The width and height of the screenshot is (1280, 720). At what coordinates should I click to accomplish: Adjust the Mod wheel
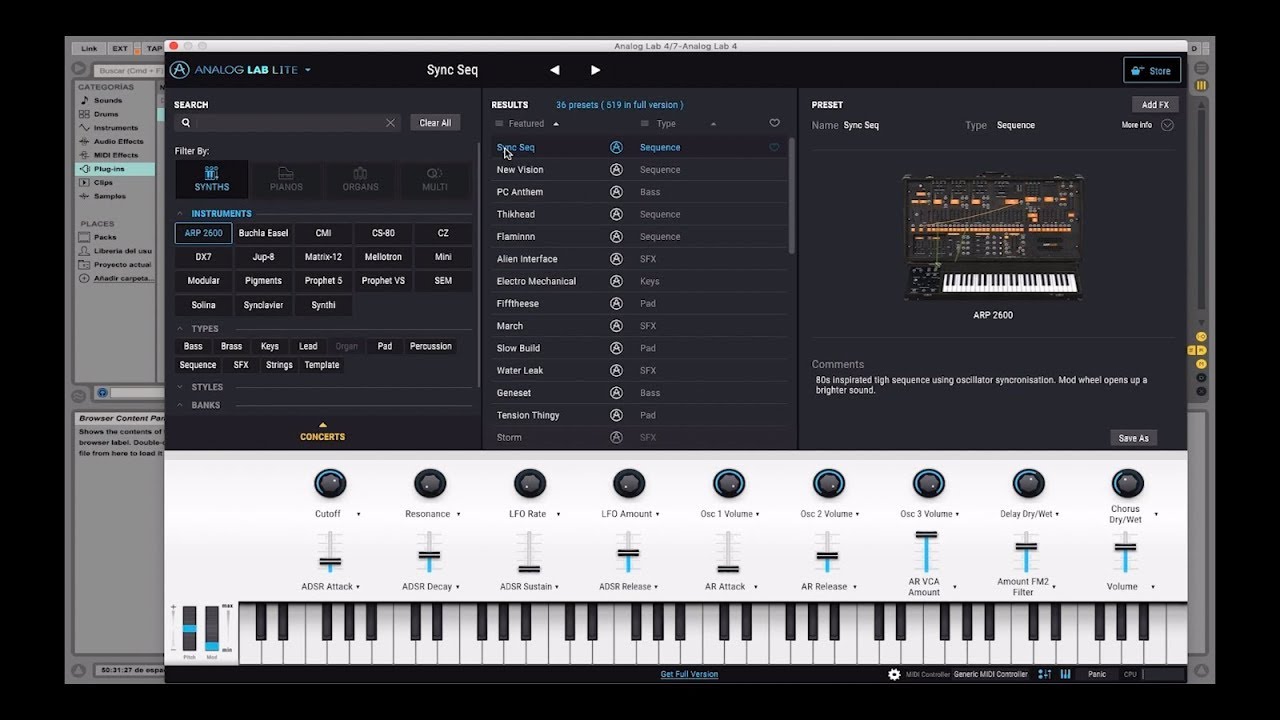pyautogui.click(x=211, y=629)
